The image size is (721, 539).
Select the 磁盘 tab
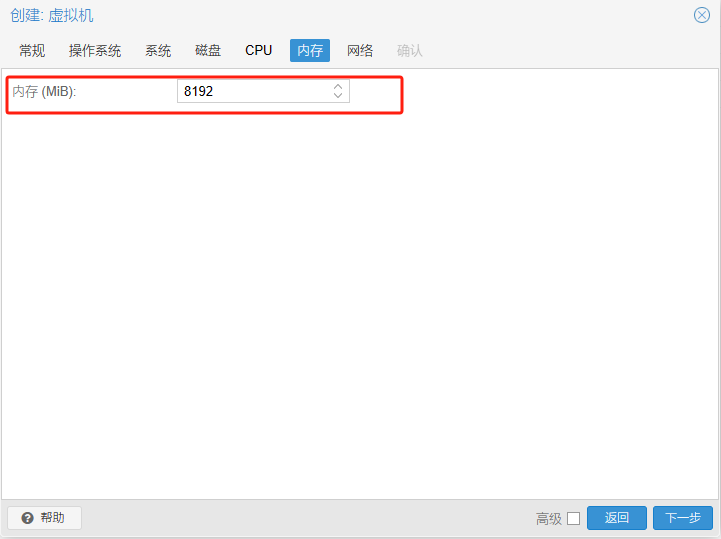click(x=208, y=51)
